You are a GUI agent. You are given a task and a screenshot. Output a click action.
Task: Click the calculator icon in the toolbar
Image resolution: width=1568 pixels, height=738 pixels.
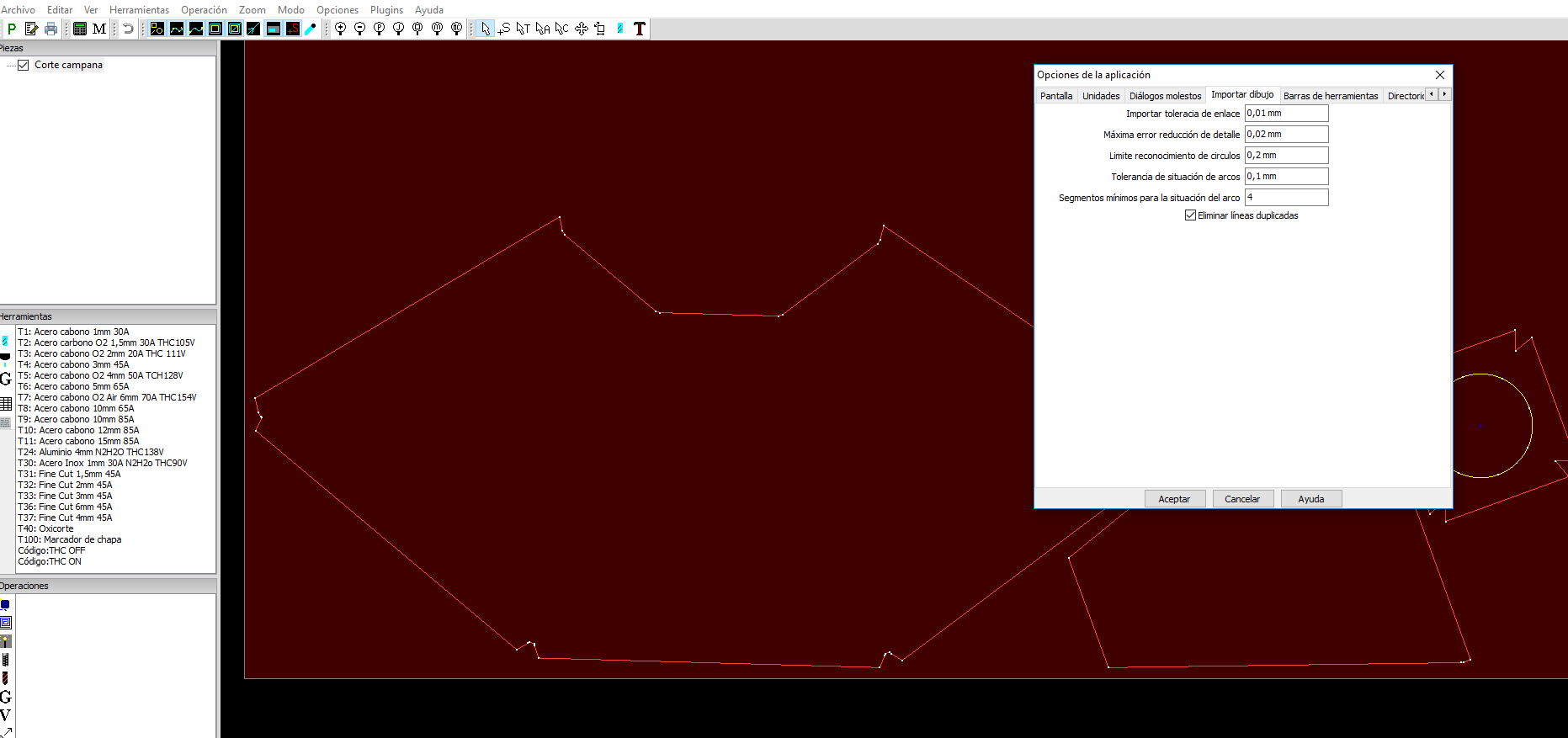click(80, 29)
